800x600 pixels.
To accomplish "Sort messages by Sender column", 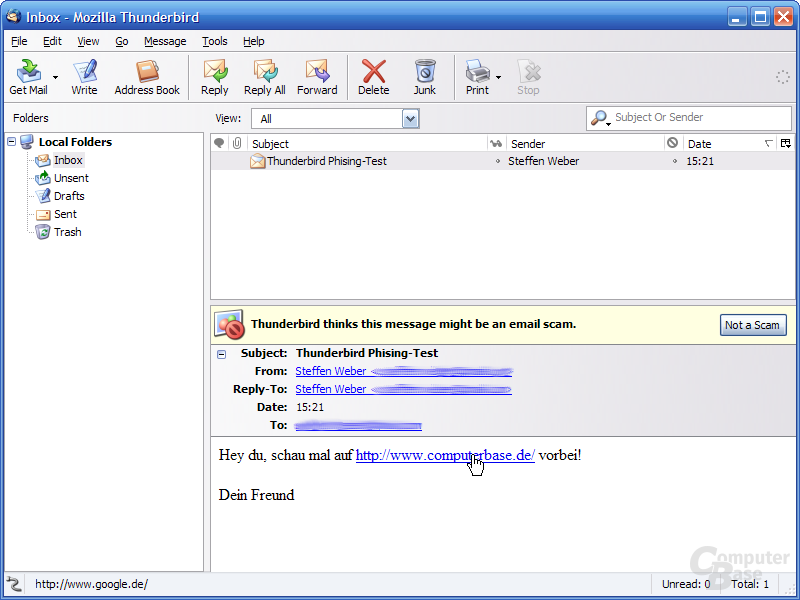I will click(585, 144).
